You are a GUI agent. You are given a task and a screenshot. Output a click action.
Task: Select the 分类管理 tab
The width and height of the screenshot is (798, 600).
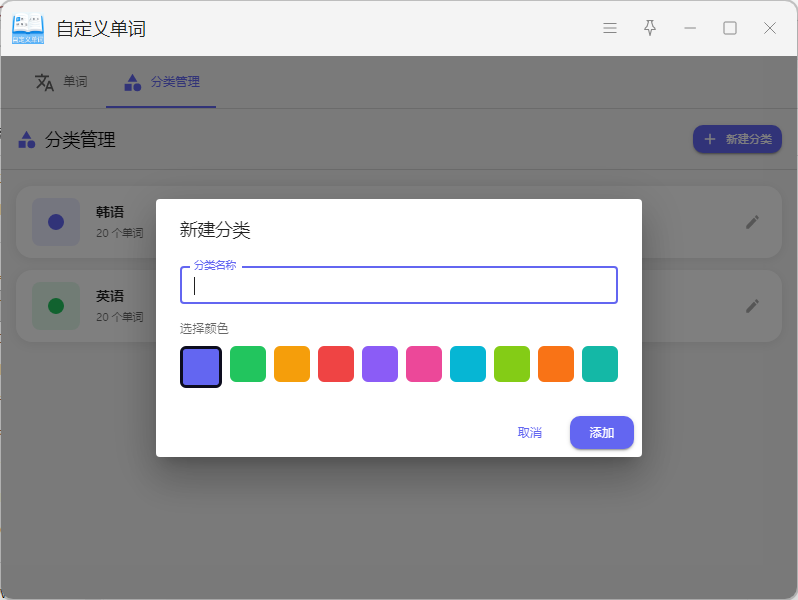tap(161, 82)
